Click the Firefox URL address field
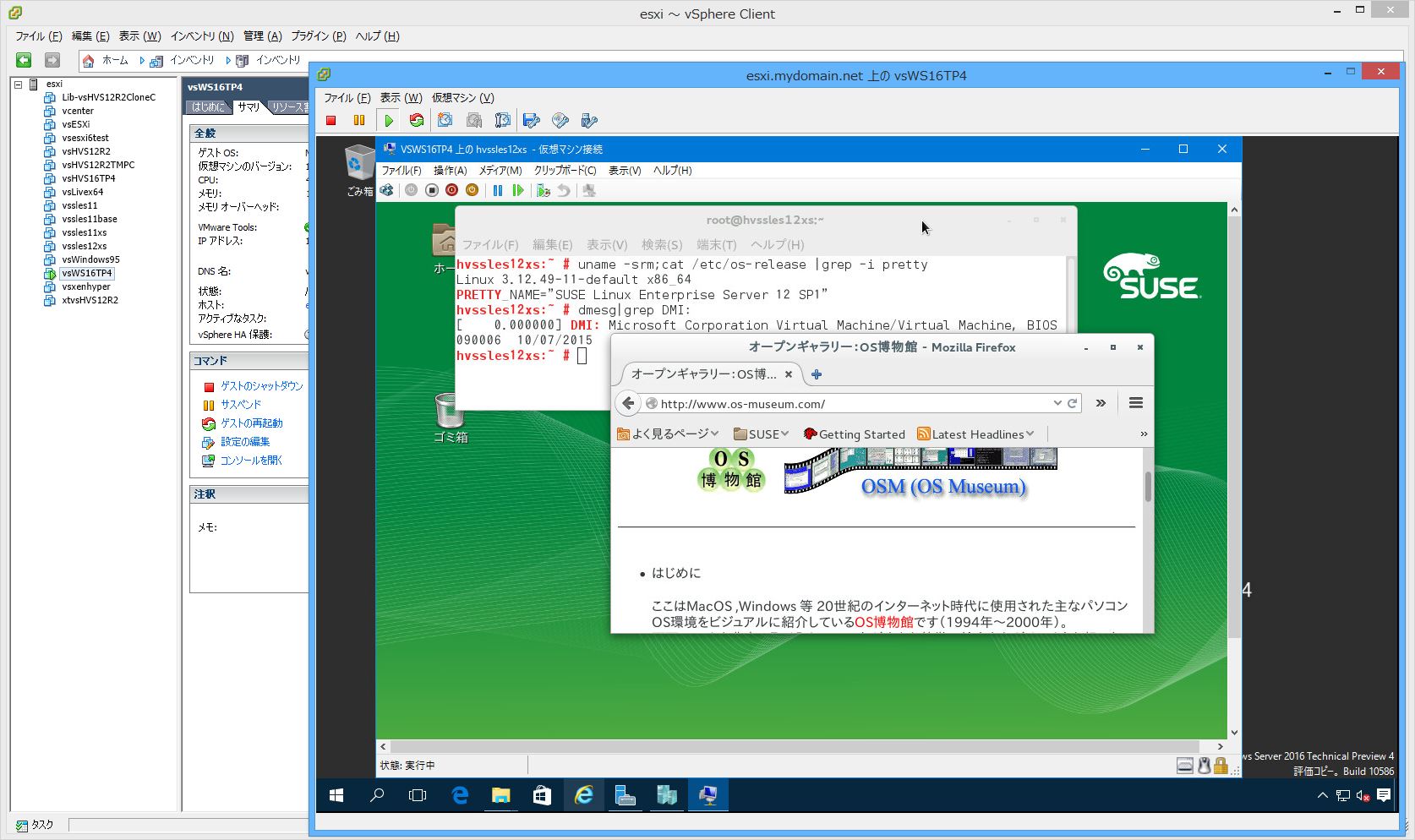The image size is (1415, 840). [x=852, y=403]
